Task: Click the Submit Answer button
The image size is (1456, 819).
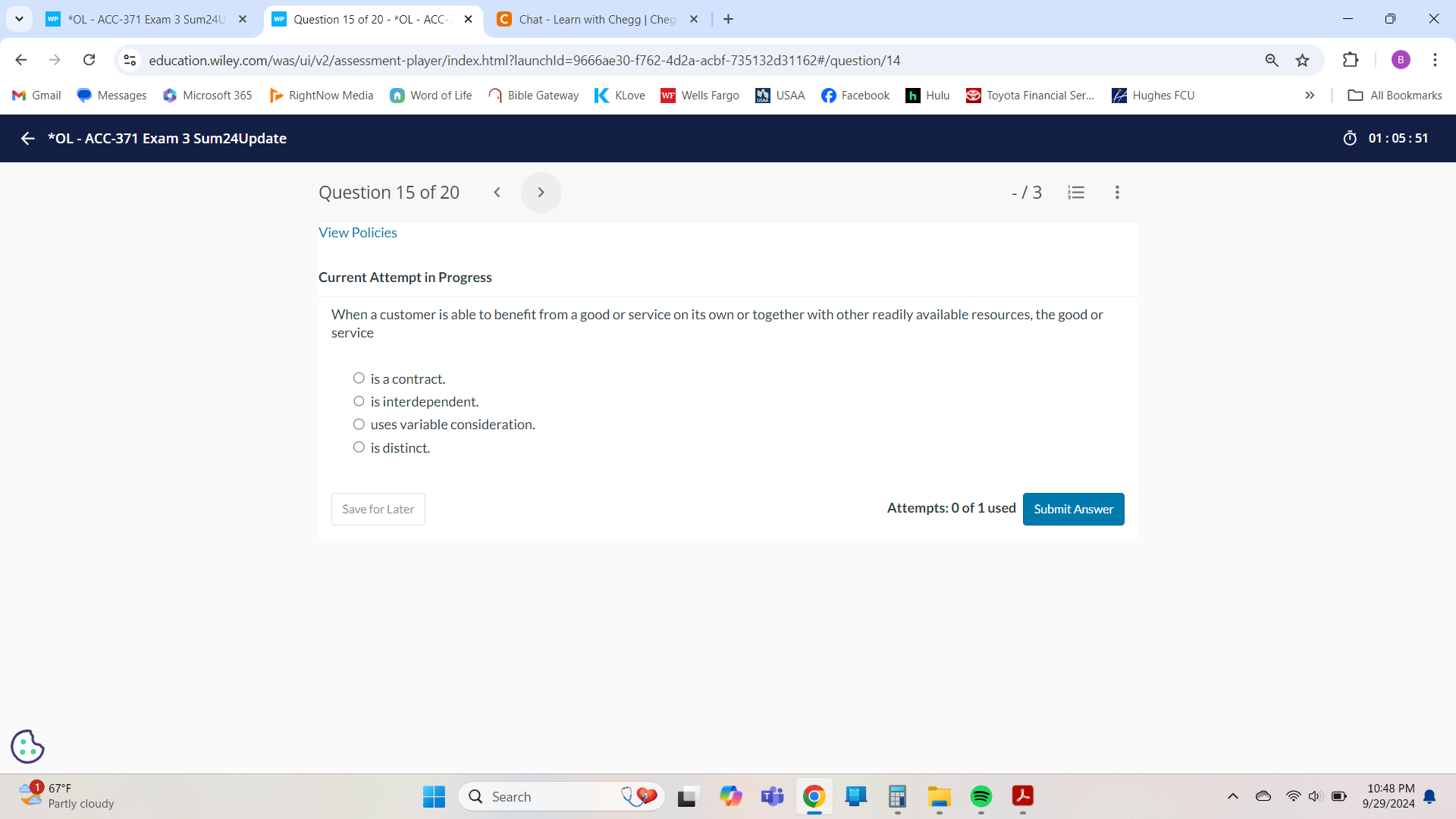Action: [x=1073, y=509]
